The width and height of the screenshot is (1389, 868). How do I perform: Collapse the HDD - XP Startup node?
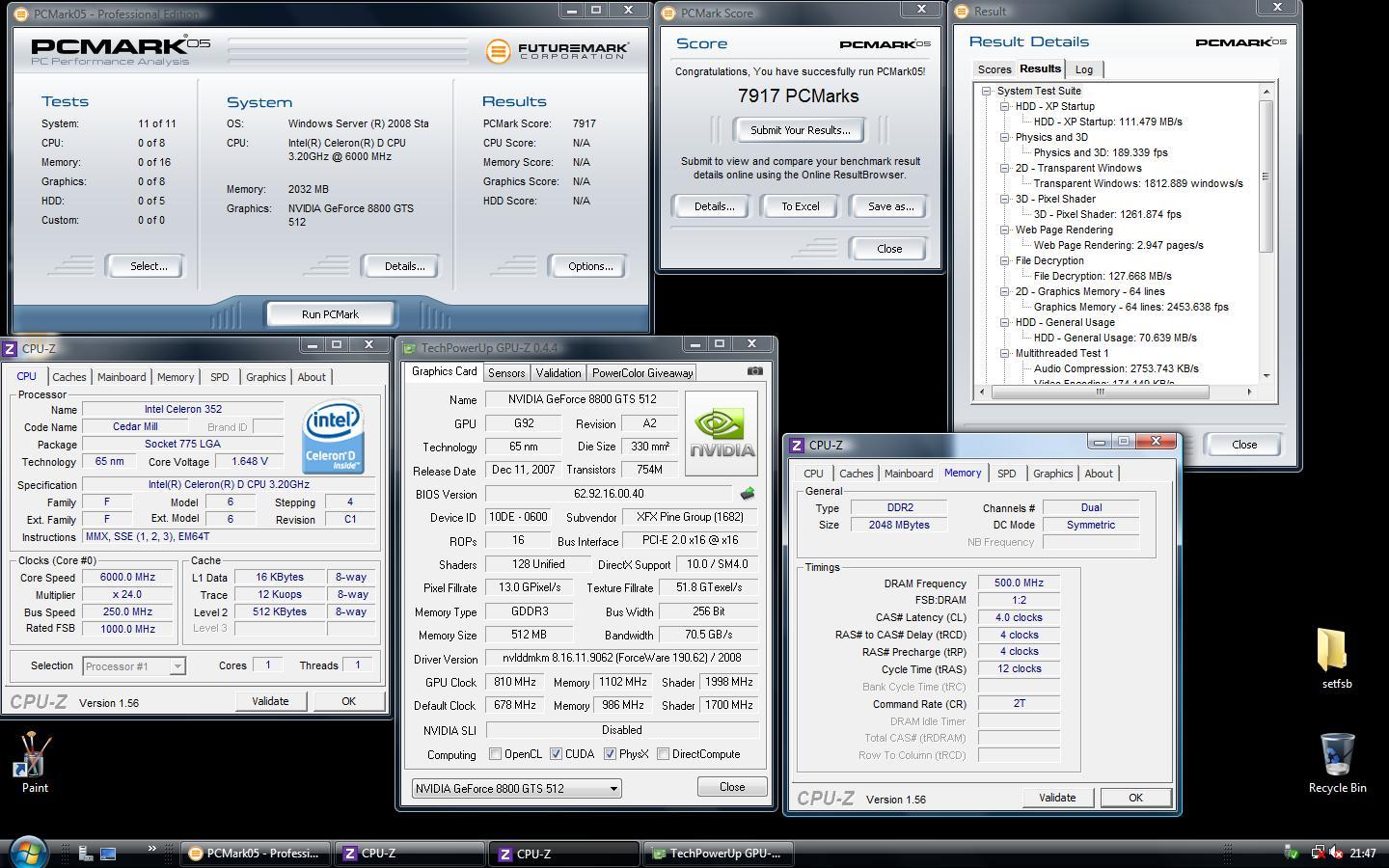pyautogui.click(x=1004, y=106)
